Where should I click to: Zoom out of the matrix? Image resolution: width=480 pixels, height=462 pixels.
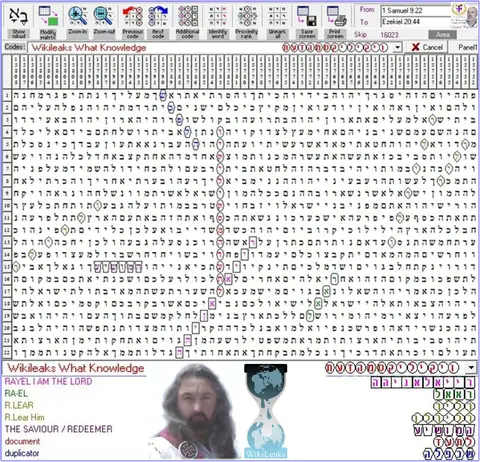(x=104, y=21)
